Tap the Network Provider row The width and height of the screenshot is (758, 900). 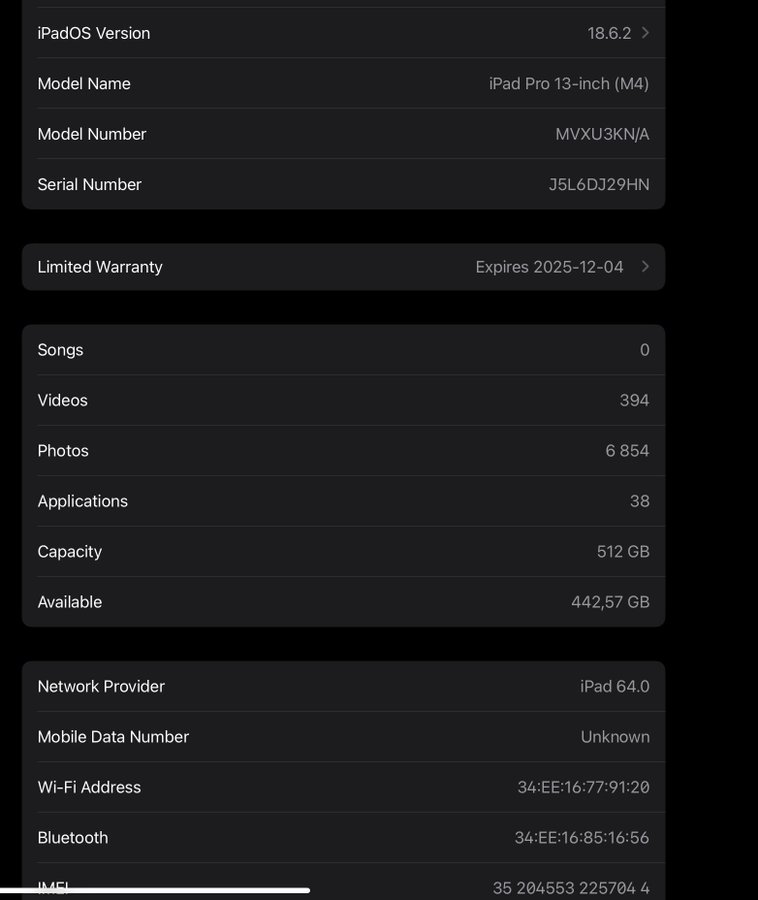343,686
